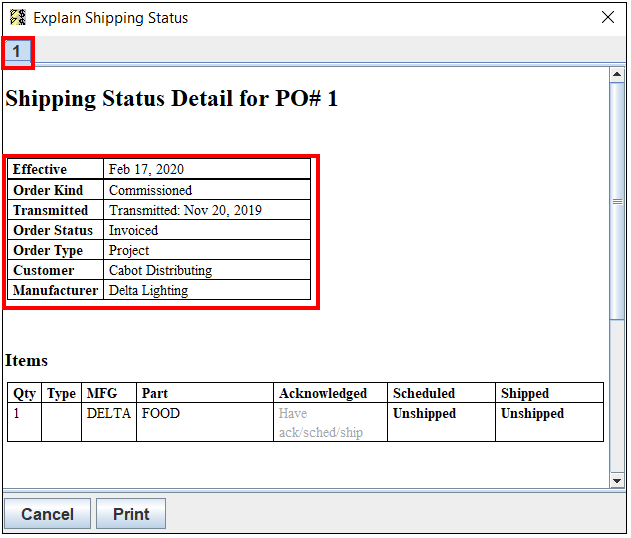
Task: Click the 'Shipped' column header
Action: (525, 394)
